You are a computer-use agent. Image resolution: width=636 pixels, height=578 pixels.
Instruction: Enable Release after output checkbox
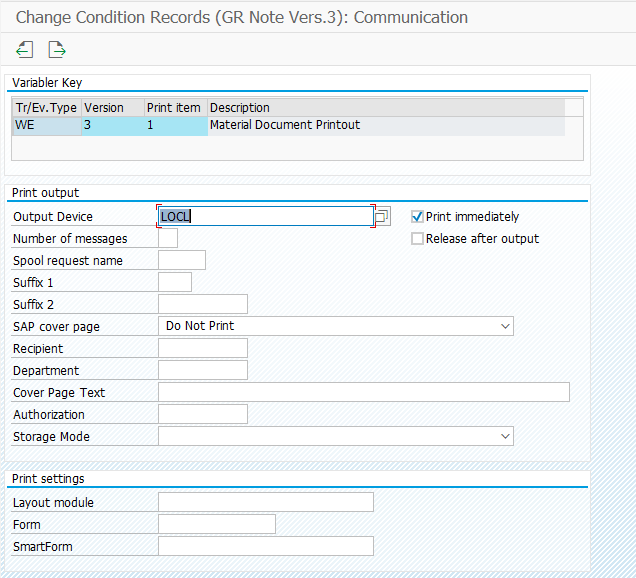417,239
